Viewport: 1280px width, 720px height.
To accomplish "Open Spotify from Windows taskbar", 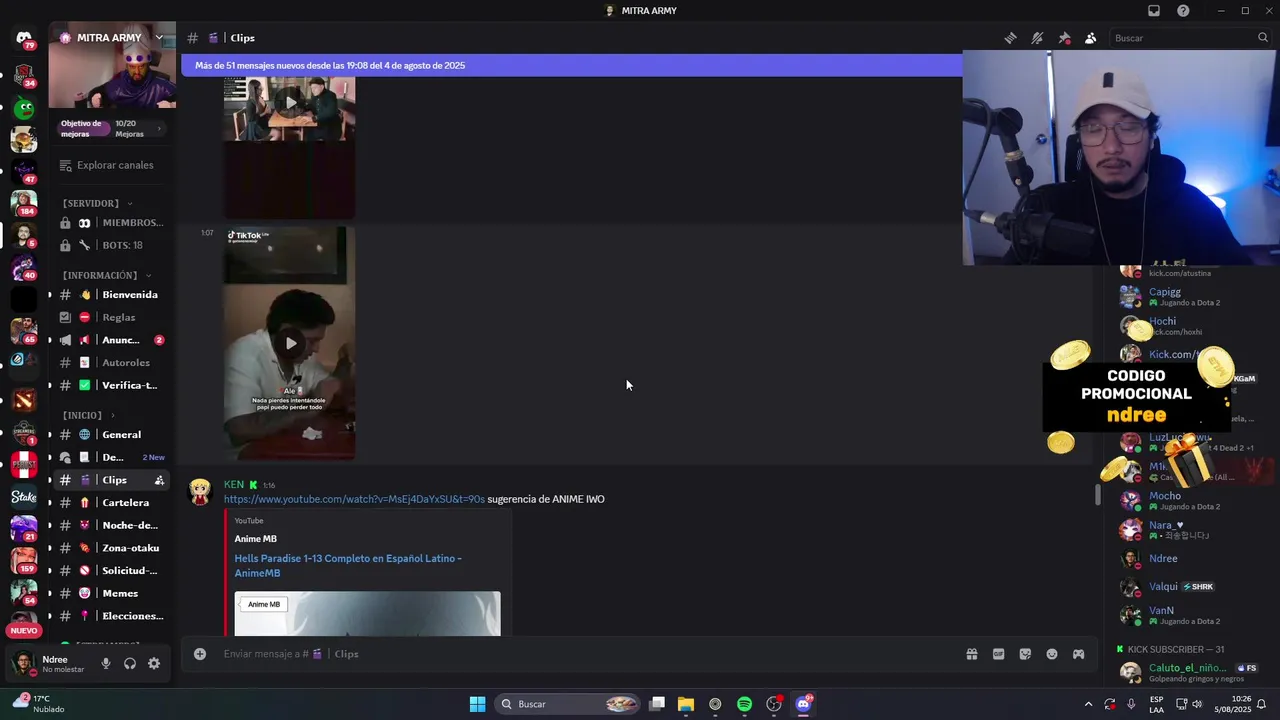I will tap(744, 704).
